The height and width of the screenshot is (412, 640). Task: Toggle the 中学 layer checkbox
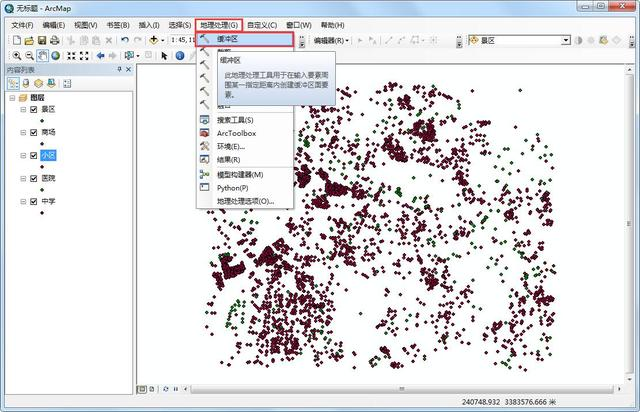(34, 201)
